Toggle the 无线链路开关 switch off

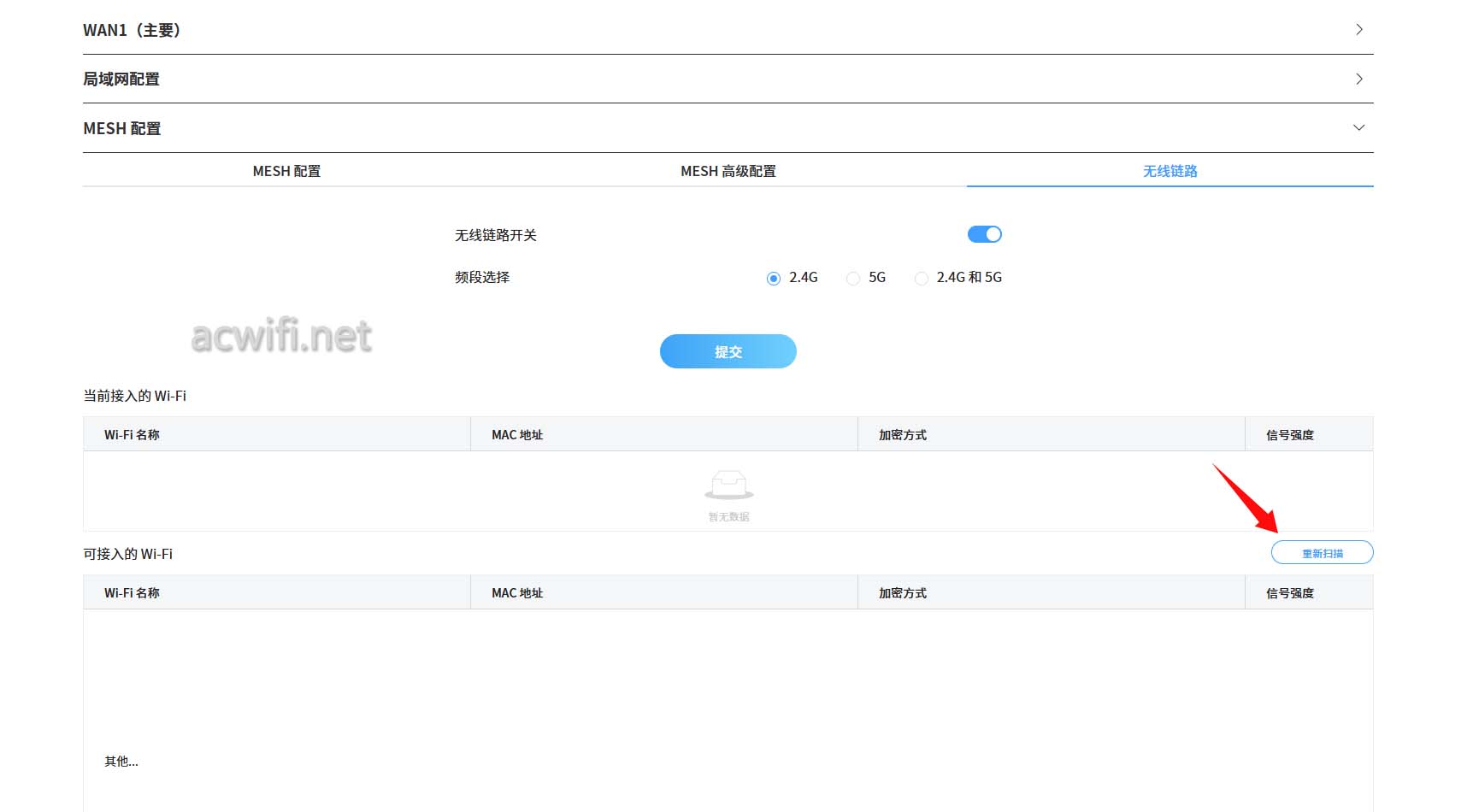985,234
